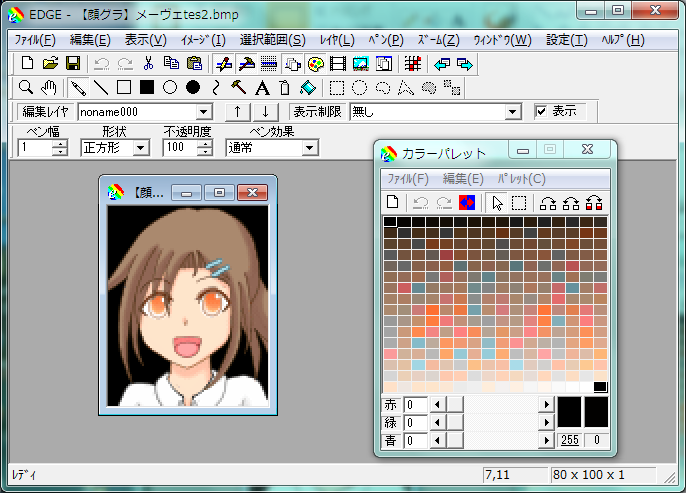
Task: Open the 選択範囲(S) menu
Action: coord(273,40)
